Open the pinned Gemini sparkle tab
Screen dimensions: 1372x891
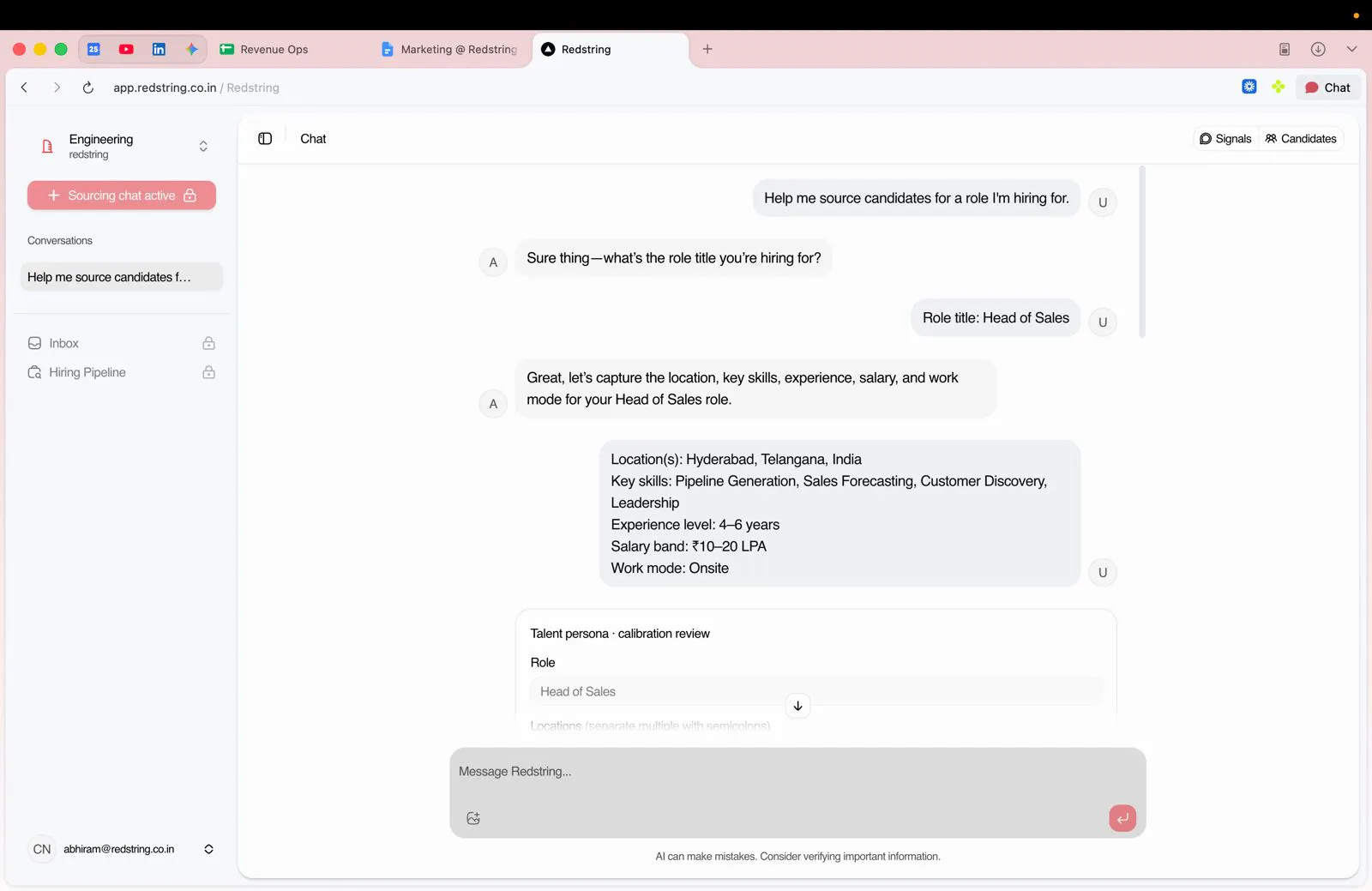pos(191,49)
